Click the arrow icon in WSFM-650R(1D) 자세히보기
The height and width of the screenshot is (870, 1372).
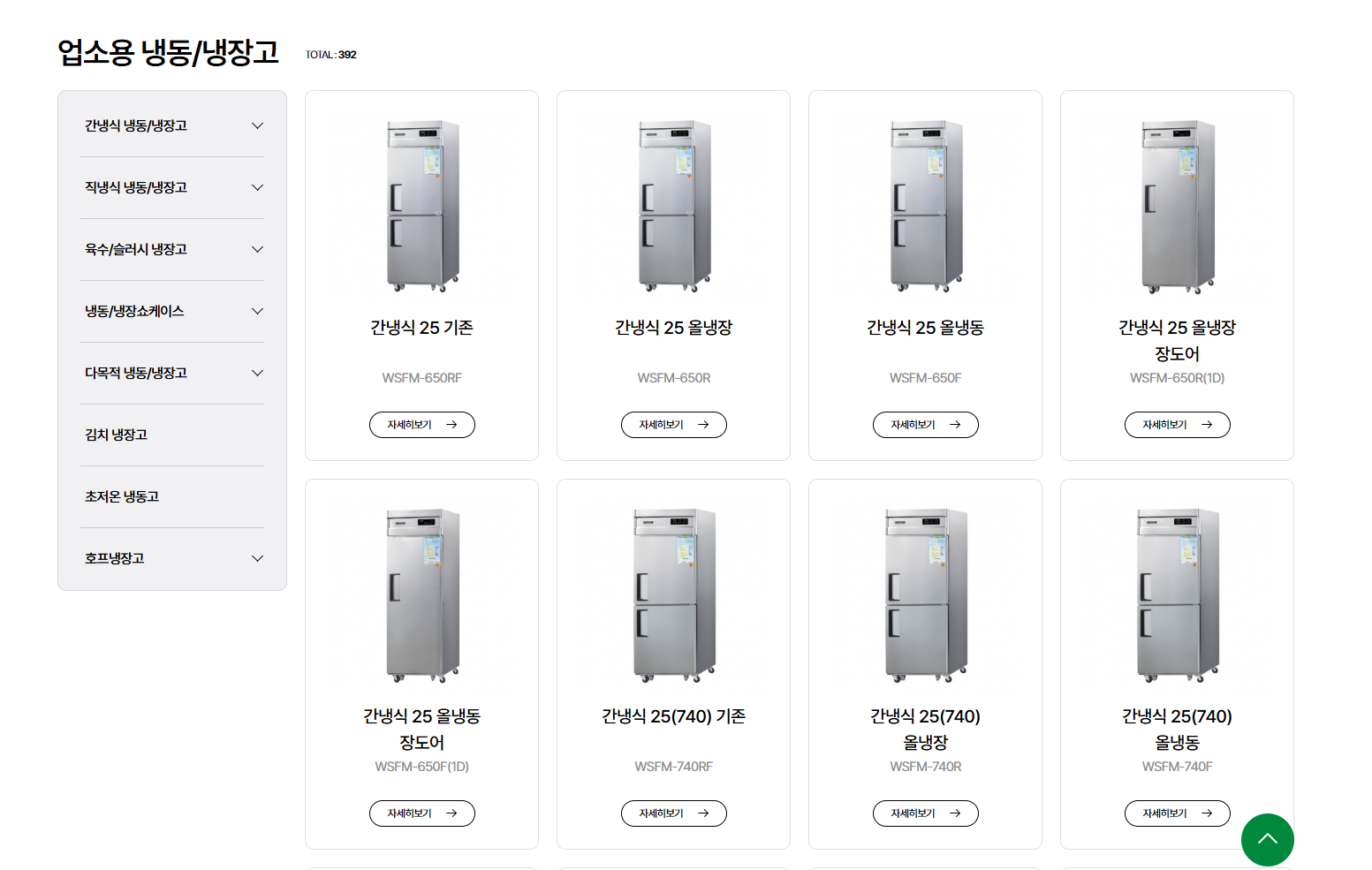1207,425
